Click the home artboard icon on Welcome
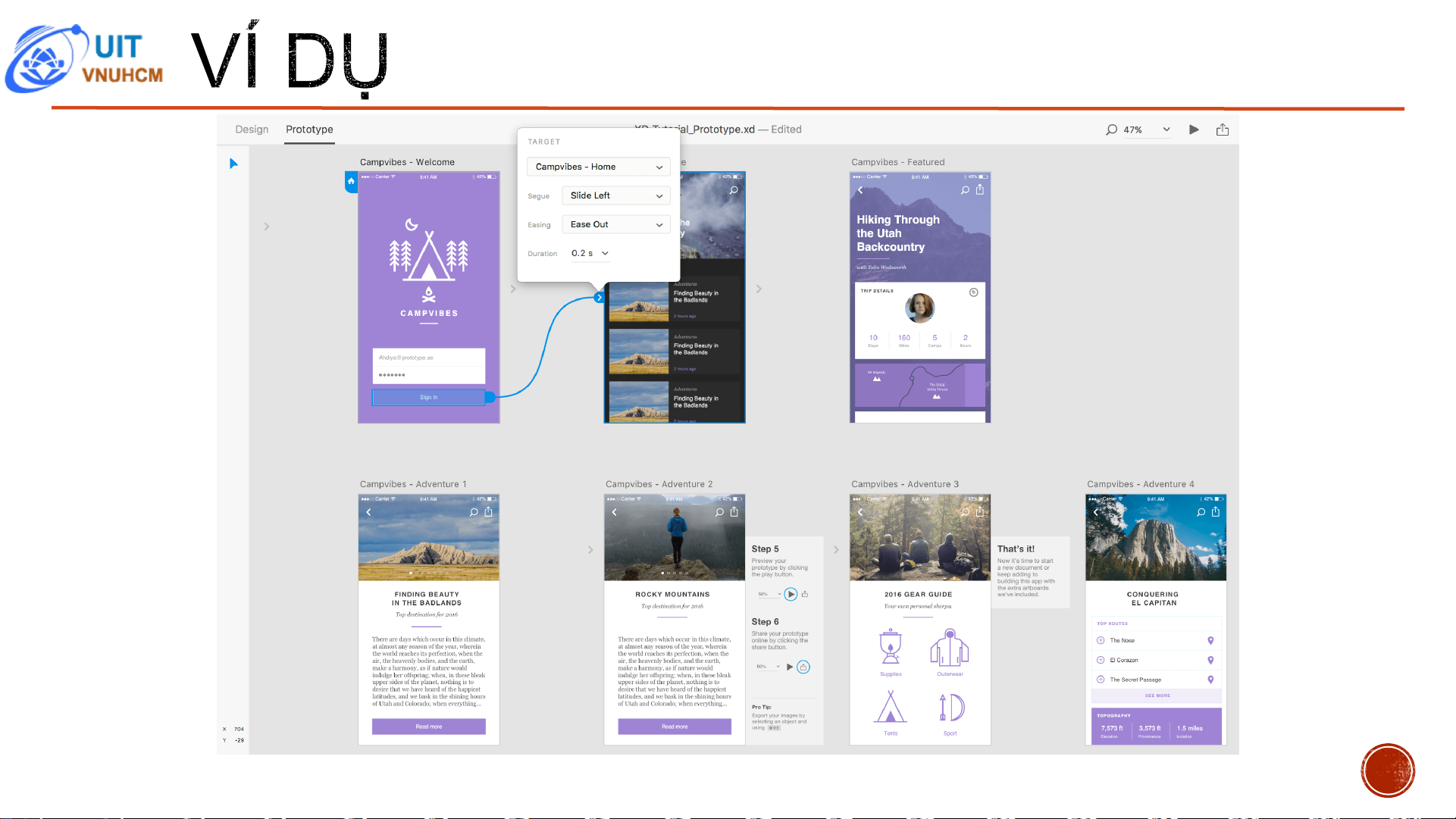Image resolution: width=1456 pixels, height=819 pixels. [x=351, y=181]
